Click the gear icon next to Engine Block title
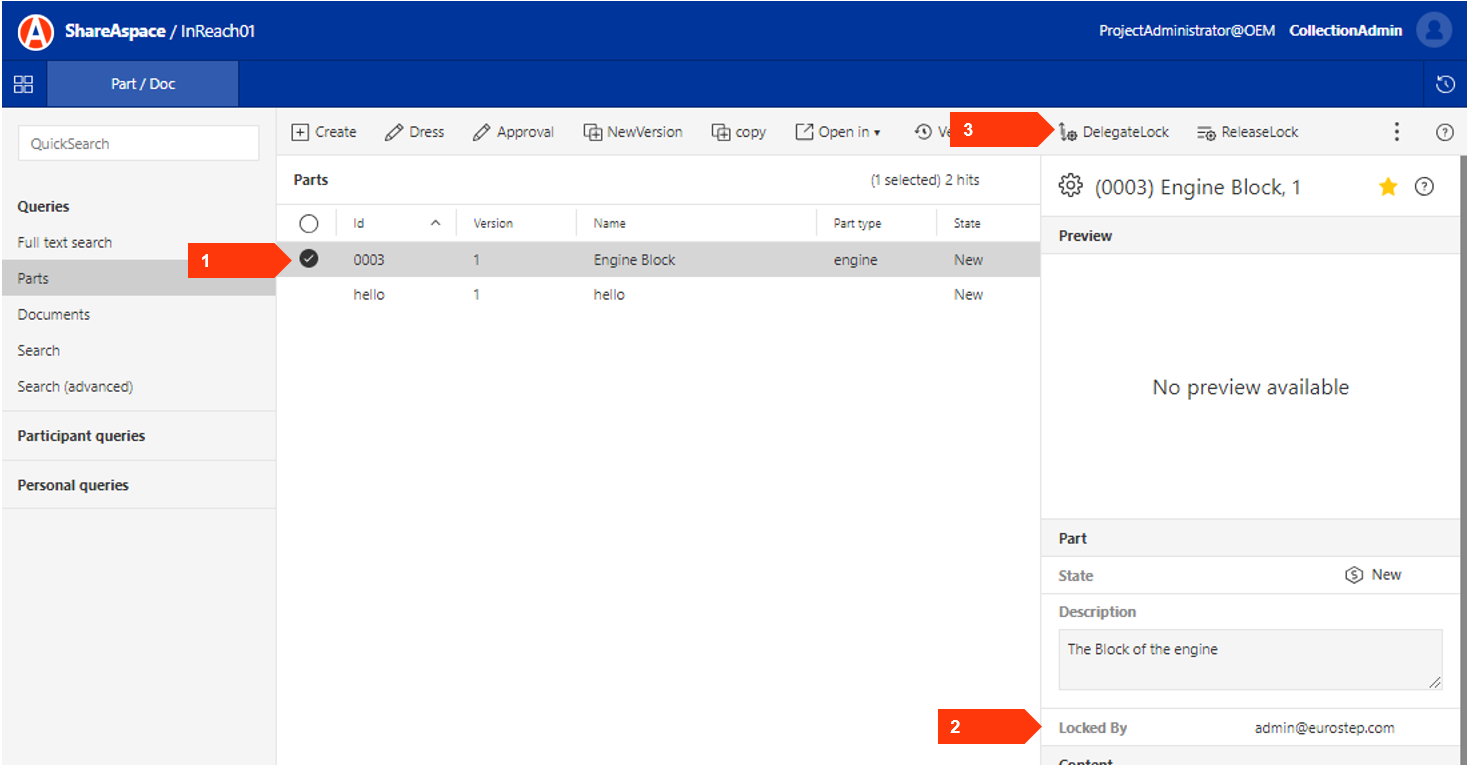The height and width of the screenshot is (767, 1467). coord(1071,186)
